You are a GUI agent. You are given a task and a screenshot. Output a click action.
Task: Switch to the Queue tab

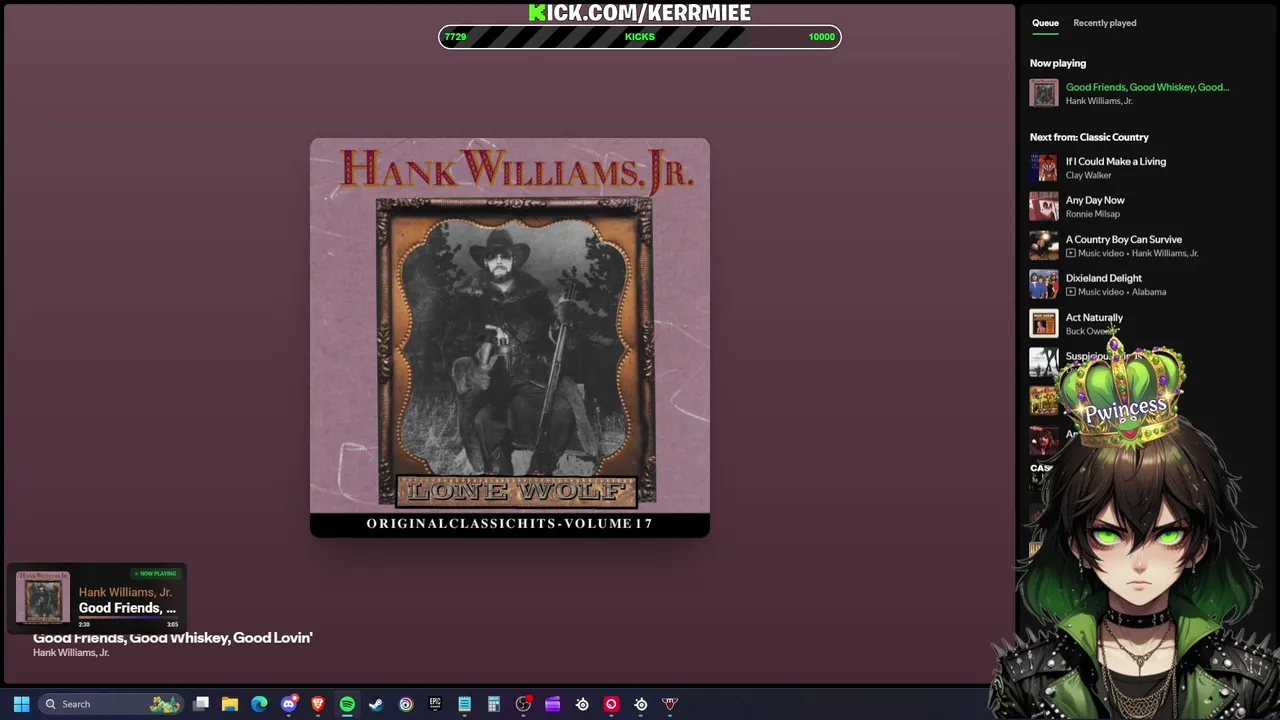pyautogui.click(x=1045, y=23)
